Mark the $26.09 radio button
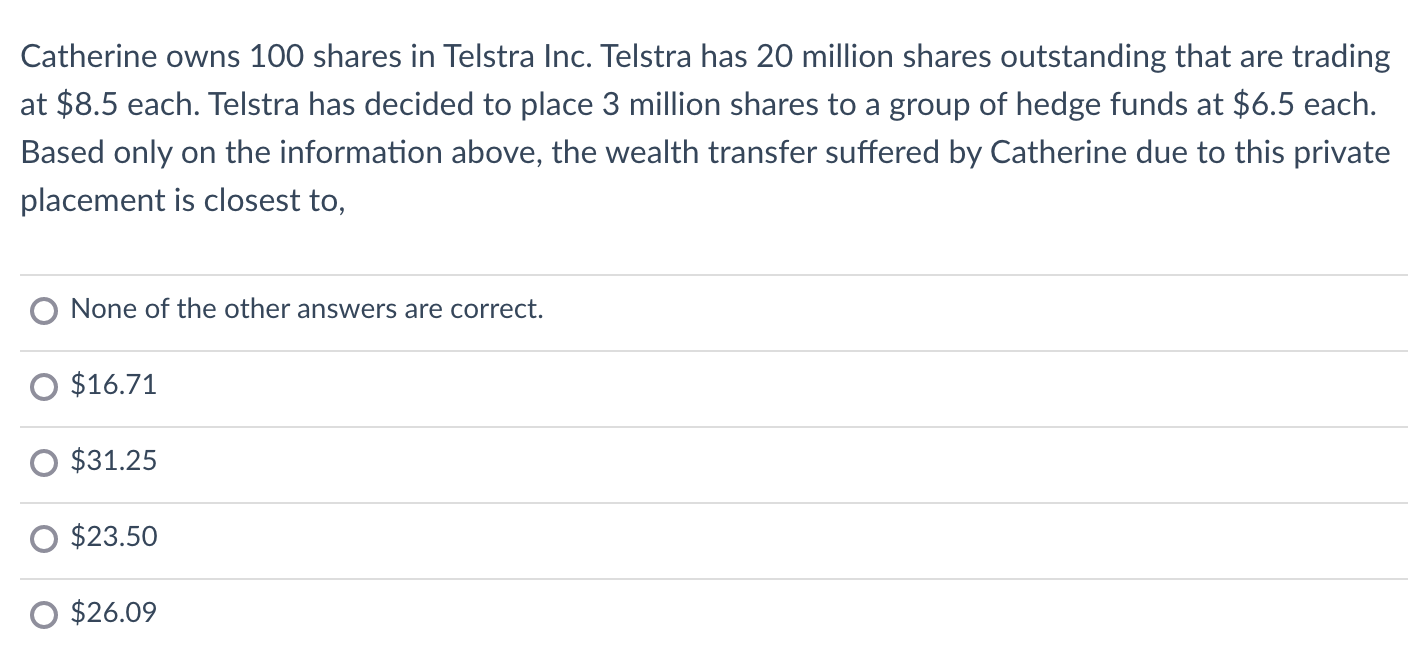The height and width of the screenshot is (658, 1424). point(44,614)
